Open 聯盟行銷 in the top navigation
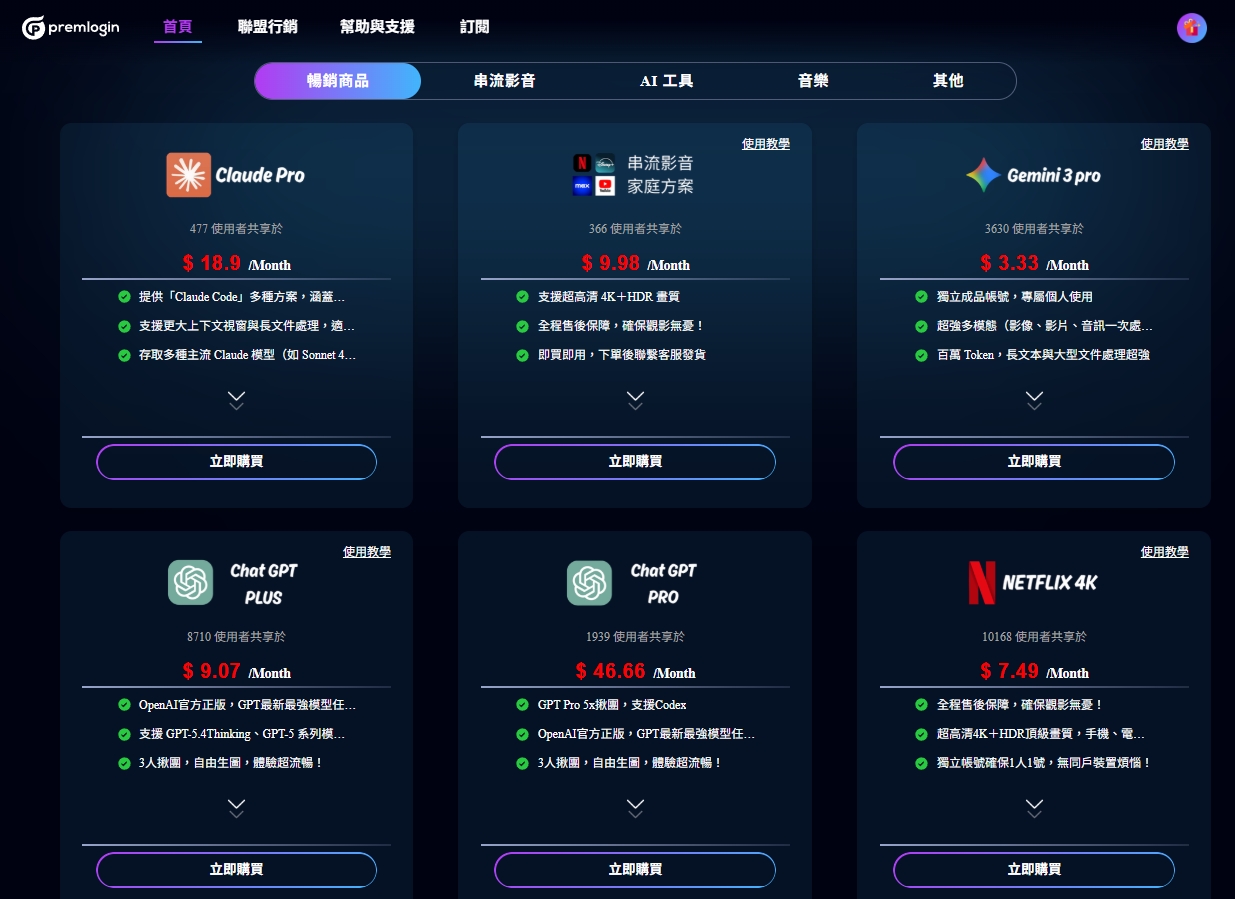The height and width of the screenshot is (899, 1235). coord(267,27)
